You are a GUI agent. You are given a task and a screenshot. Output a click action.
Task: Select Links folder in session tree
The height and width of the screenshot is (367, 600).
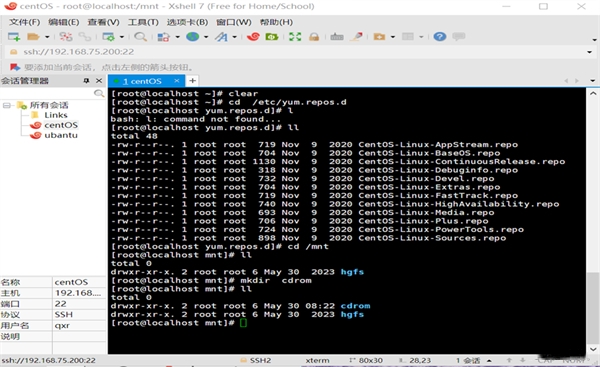point(55,115)
